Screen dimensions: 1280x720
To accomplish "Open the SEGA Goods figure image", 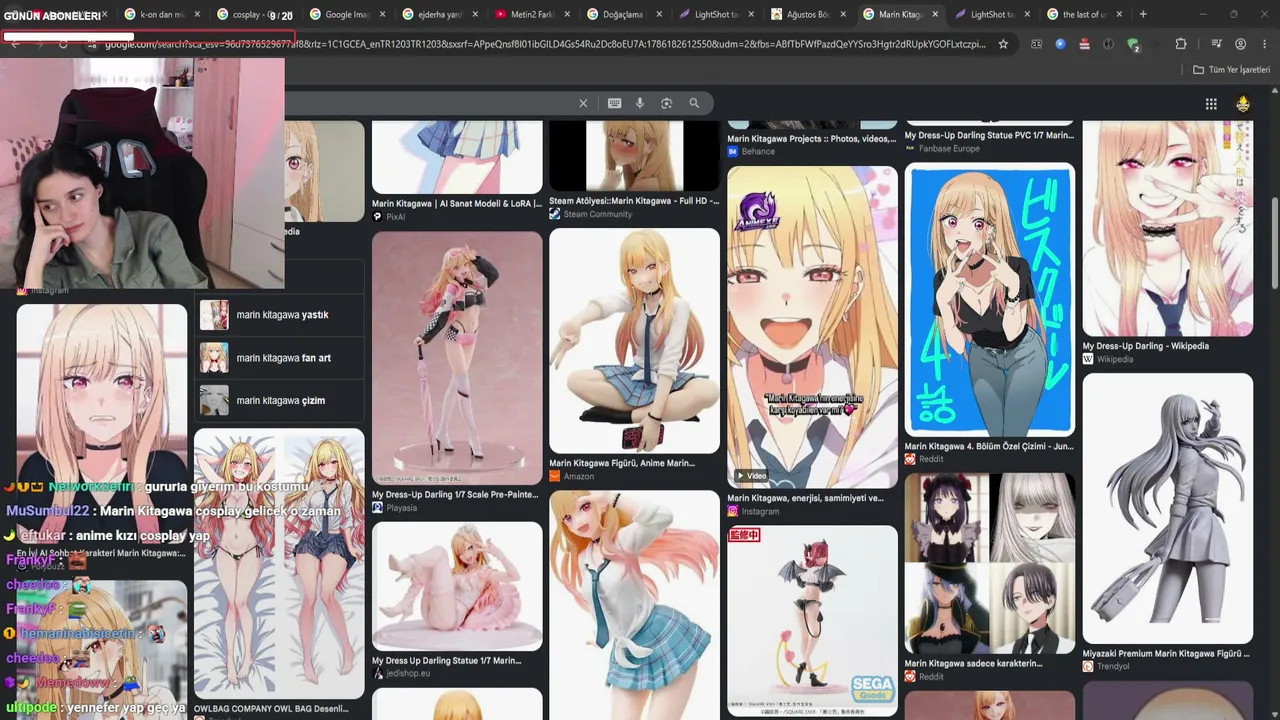I will (x=812, y=621).
